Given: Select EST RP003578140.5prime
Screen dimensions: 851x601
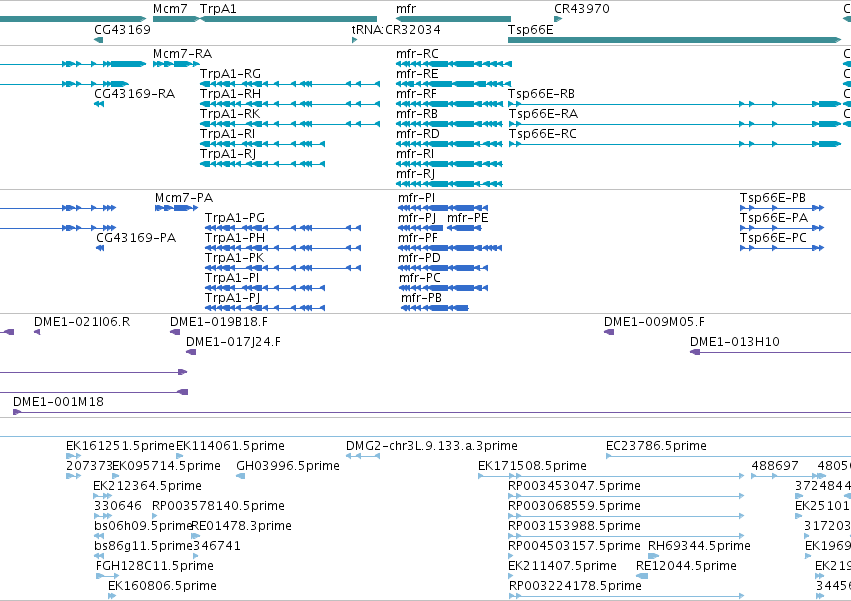Looking at the screenshot, I should [155, 516].
